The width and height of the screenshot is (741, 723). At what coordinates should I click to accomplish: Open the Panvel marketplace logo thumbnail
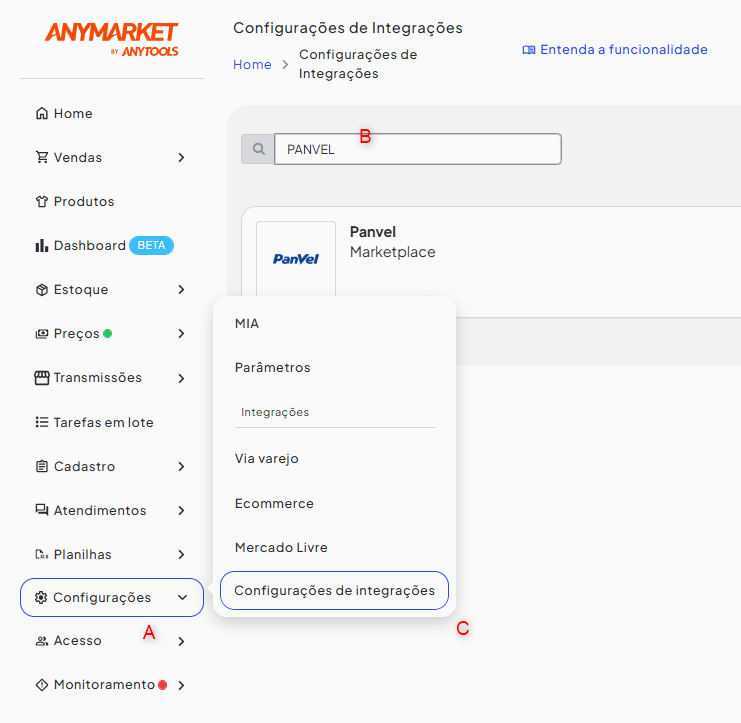[x=296, y=259]
